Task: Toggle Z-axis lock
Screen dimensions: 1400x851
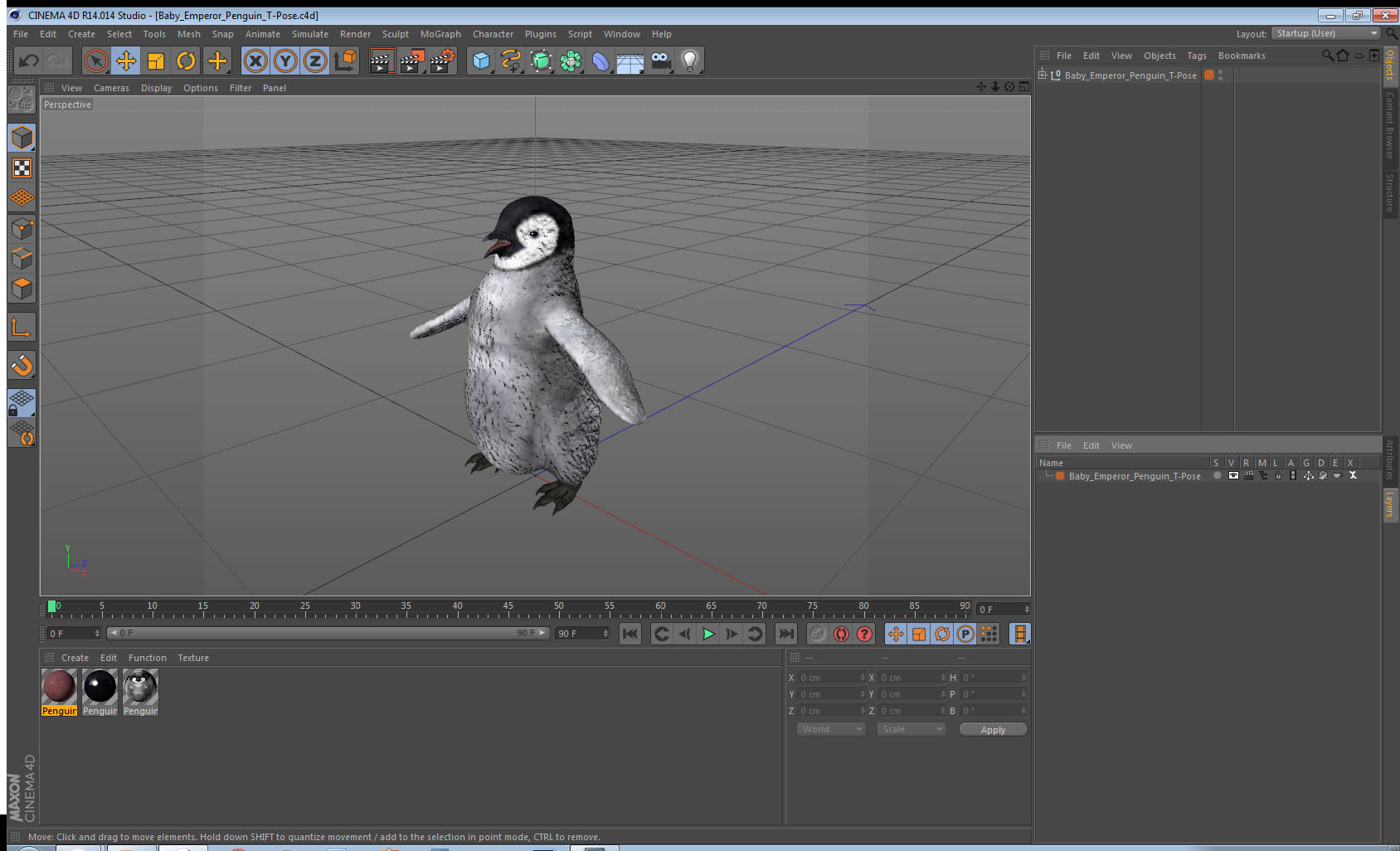Action: (315, 61)
